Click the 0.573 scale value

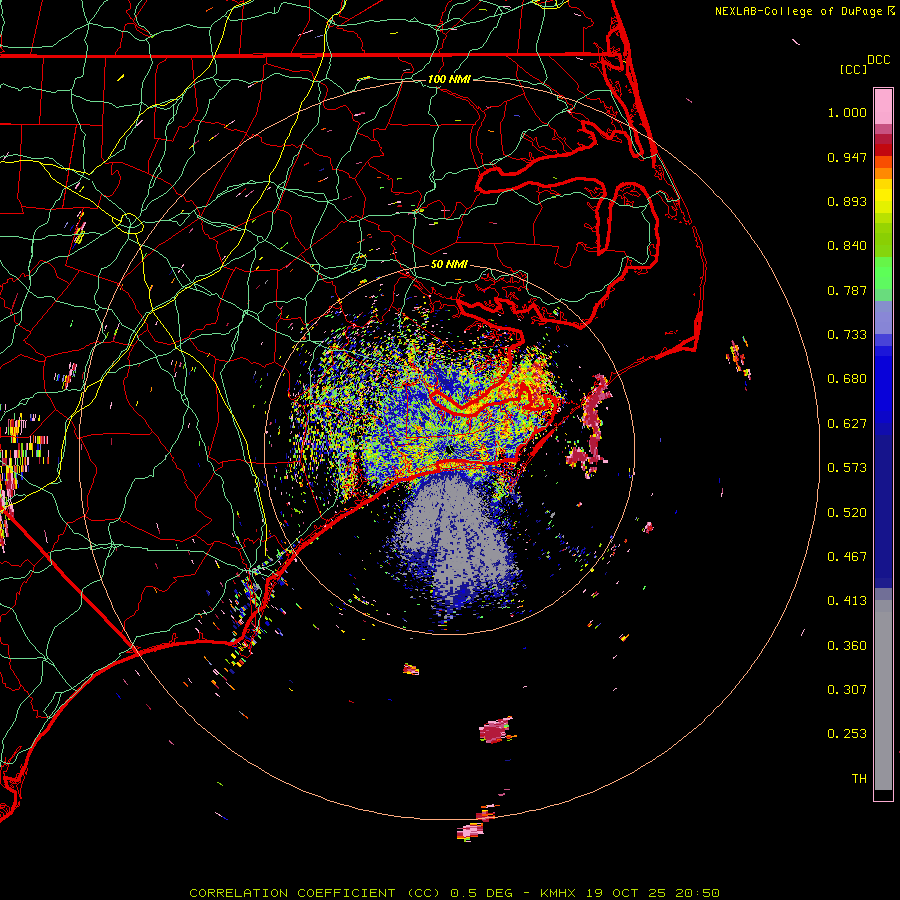coord(847,468)
